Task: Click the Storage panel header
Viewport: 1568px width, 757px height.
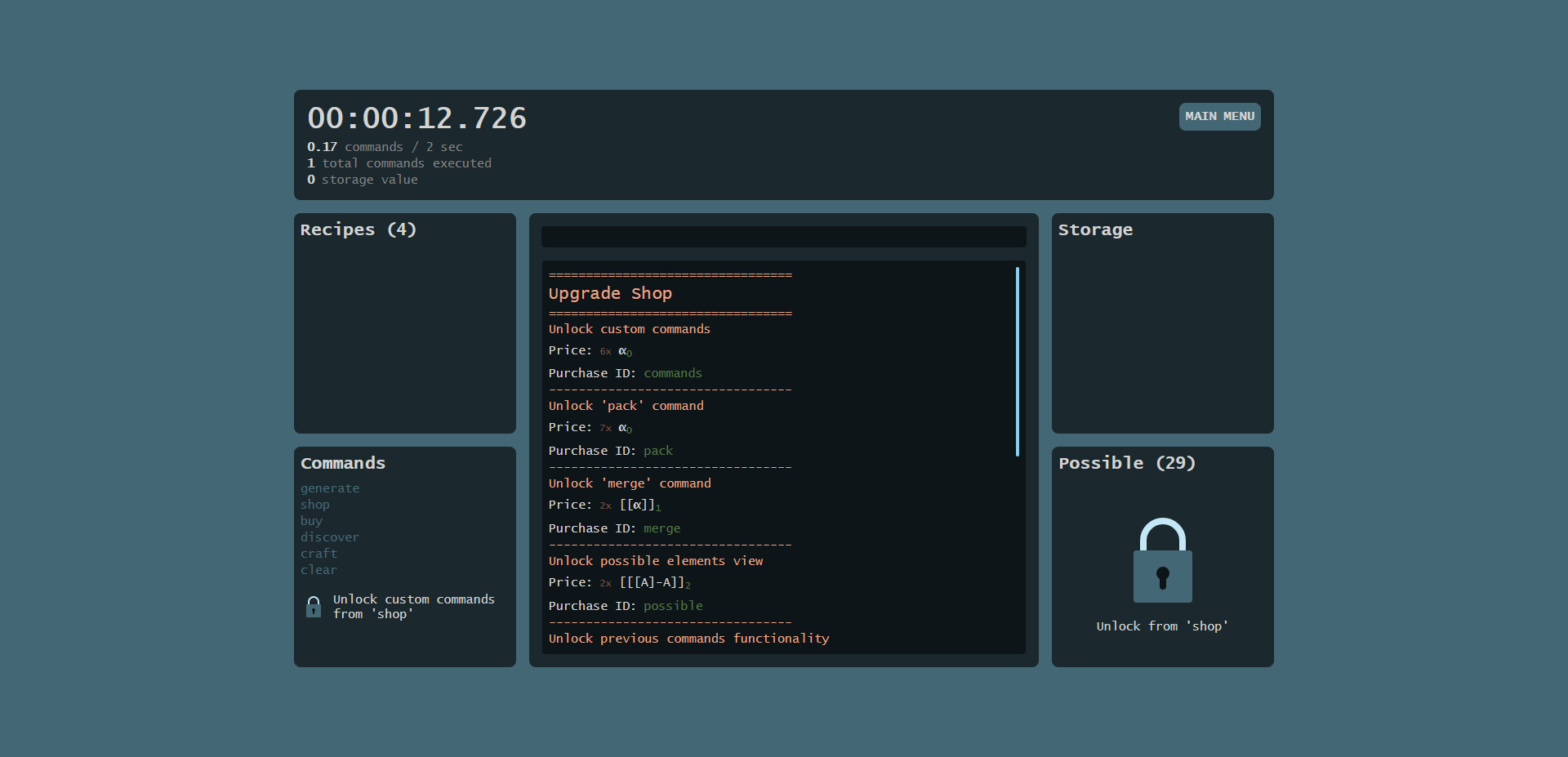Action: pyautogui.click(x=1095, y=229)
